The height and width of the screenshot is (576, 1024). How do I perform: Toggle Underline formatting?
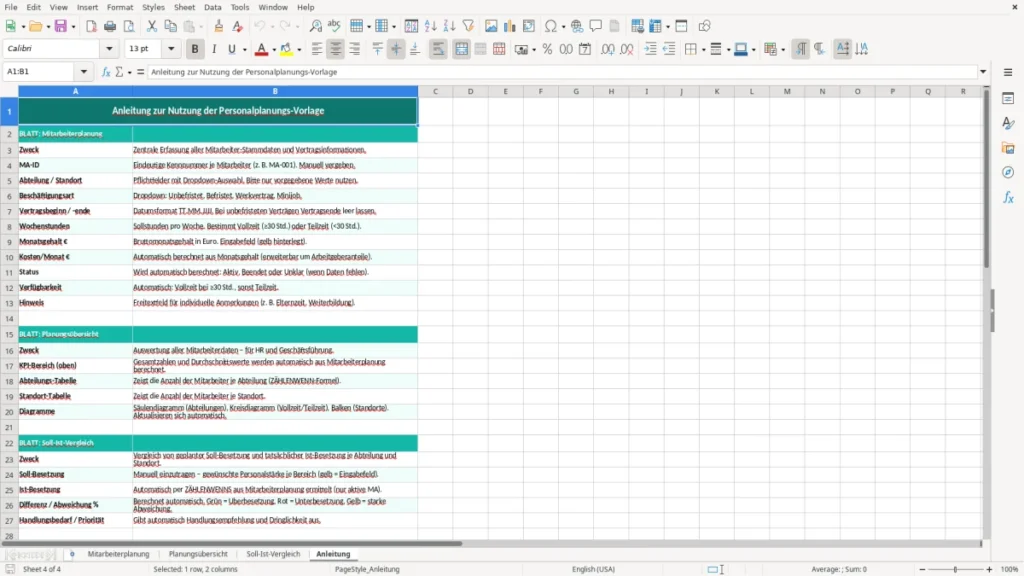pos(231,49)
